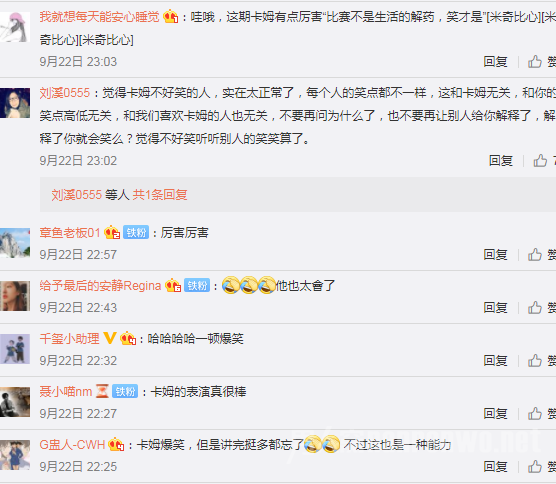Screen dimensions: 556x484
Task: Click 回复 on 千玺小助理's comment
Action: click(495, 361)
